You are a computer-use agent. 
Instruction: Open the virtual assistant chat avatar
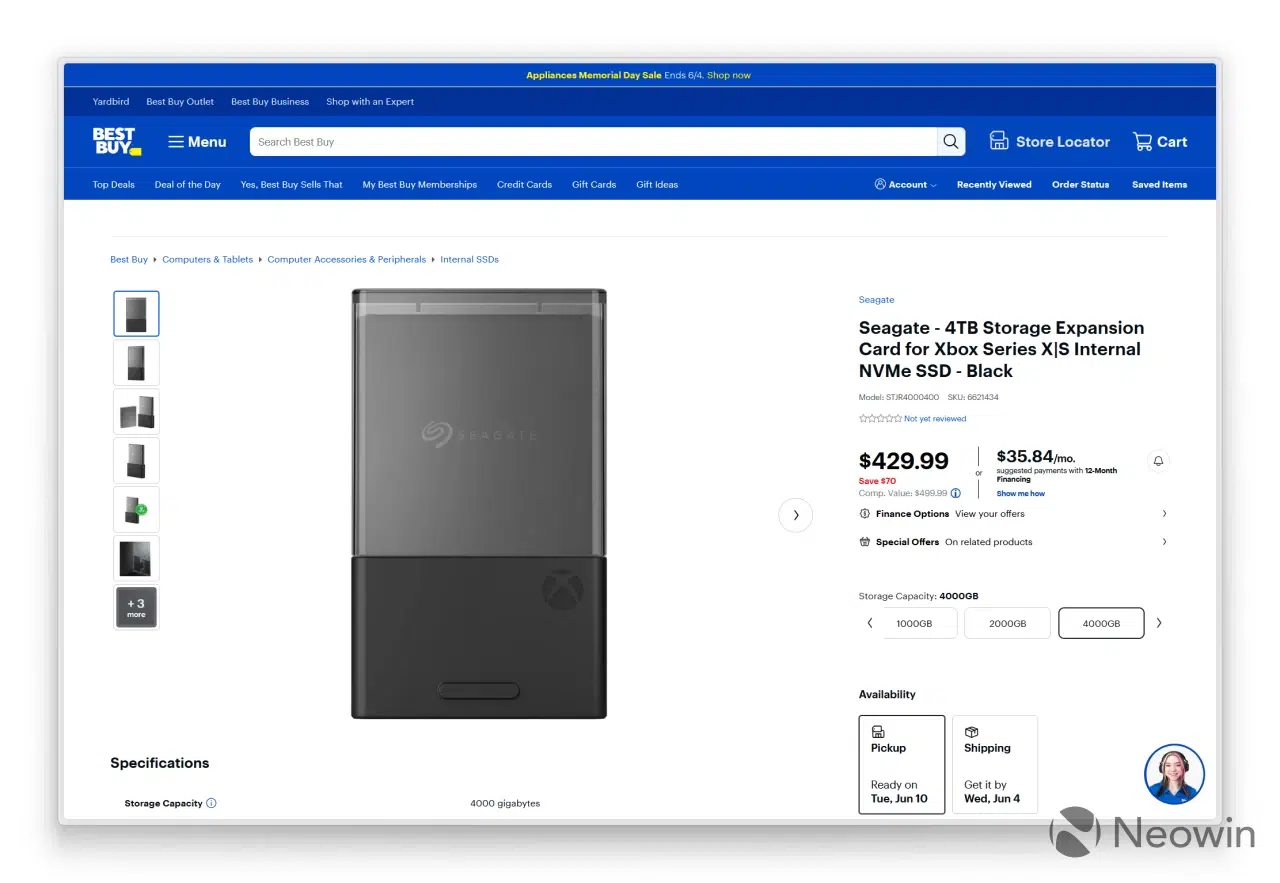(x=1174, y=774)
